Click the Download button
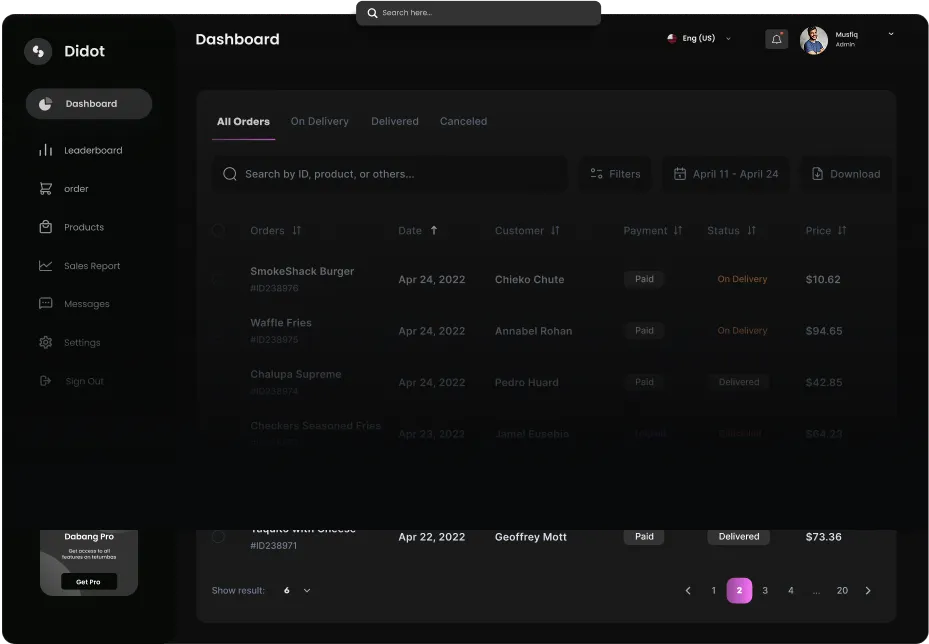This screenshot has height=644, width=929. (846, 174)
